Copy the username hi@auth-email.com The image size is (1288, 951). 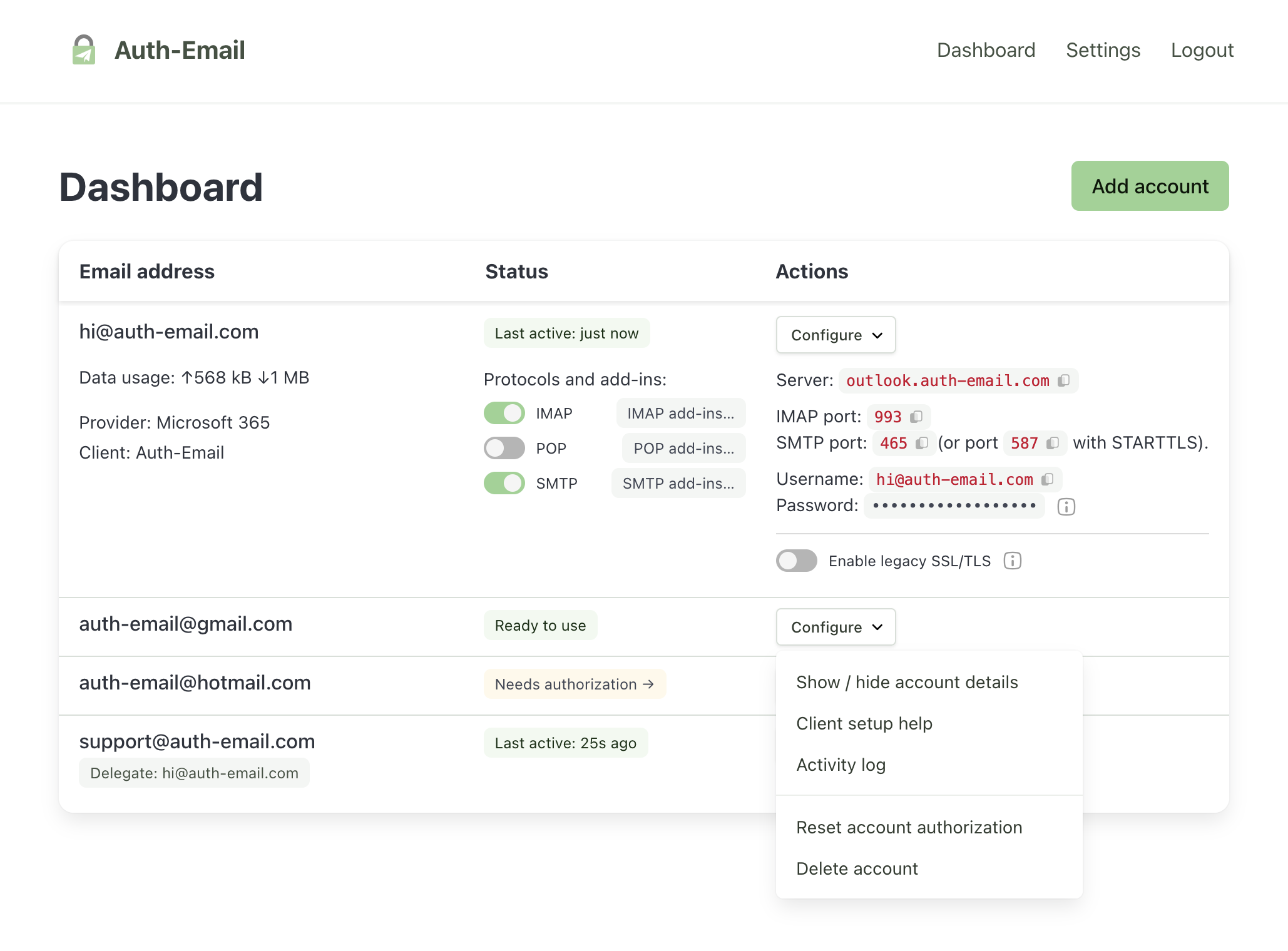point(1048,479)
